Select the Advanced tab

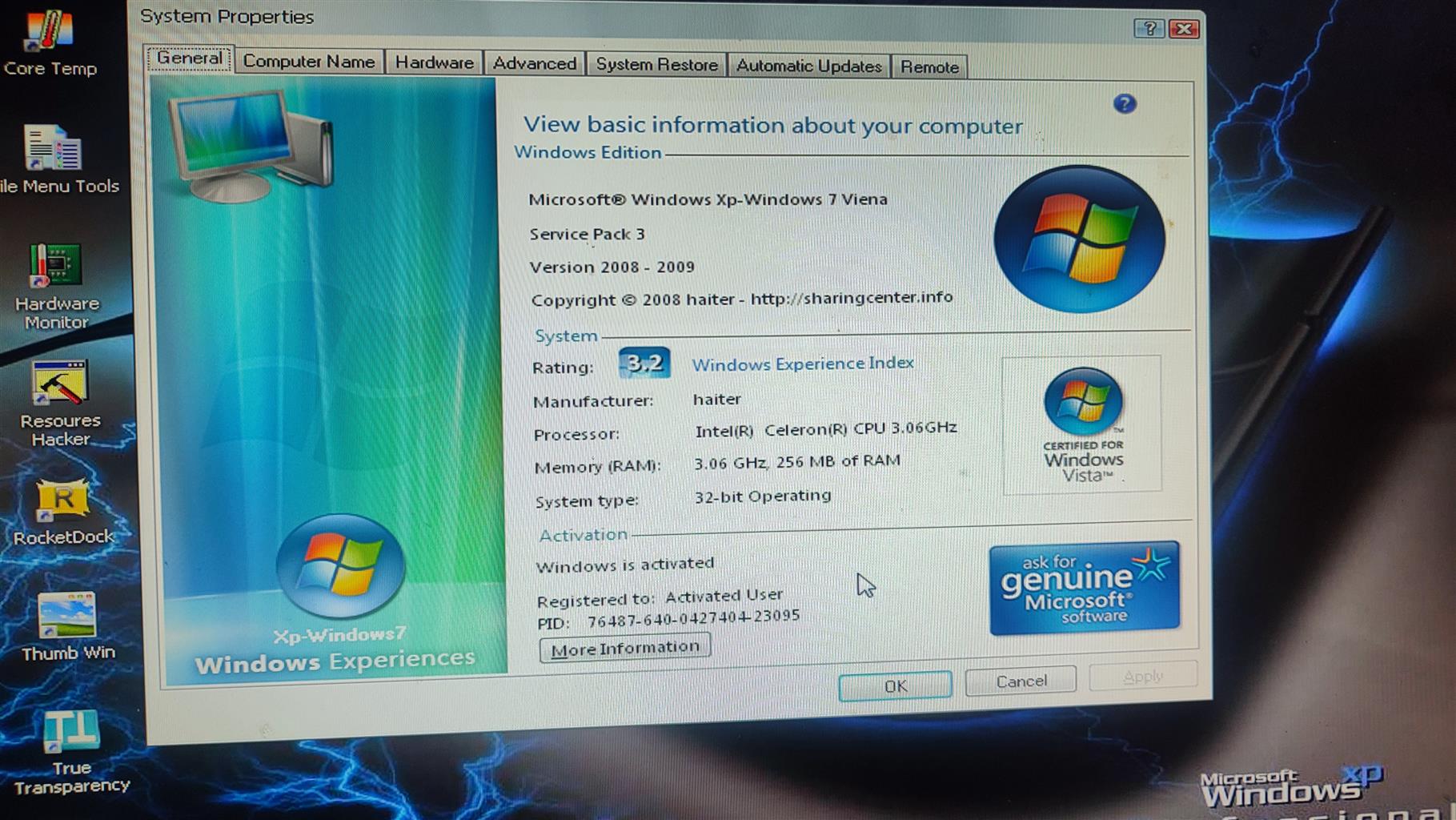pyautogui.click(x=534, y=63)
